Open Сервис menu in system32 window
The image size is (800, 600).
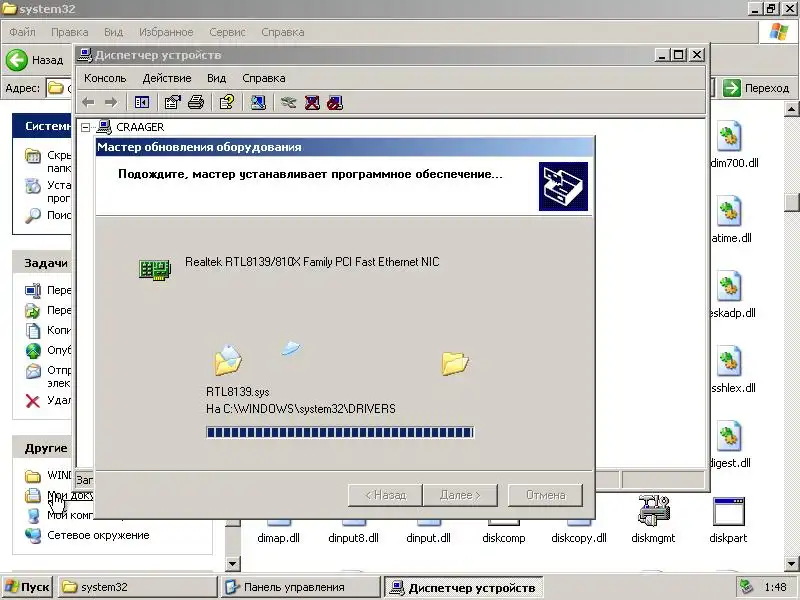pos(227,32)
